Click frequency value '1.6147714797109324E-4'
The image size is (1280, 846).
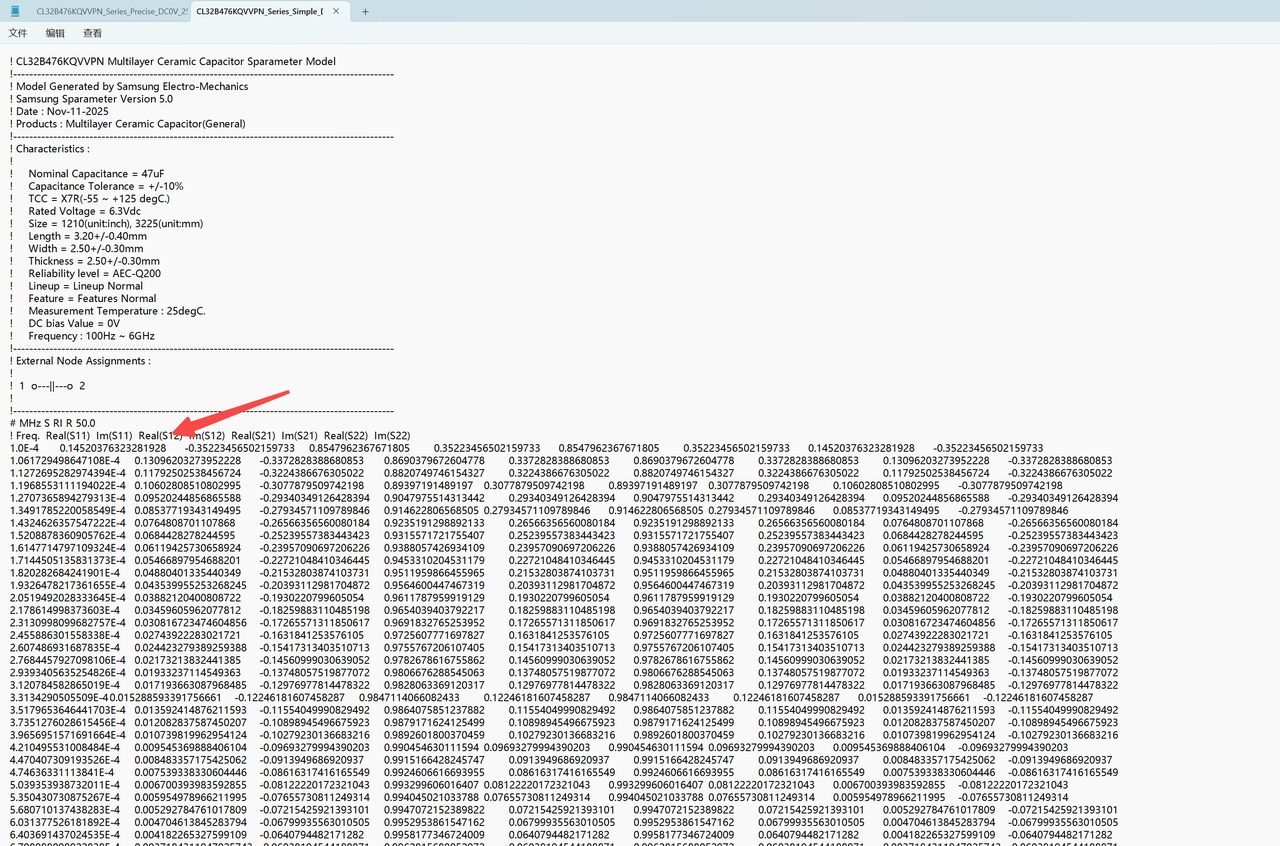[x=69, y=548]
